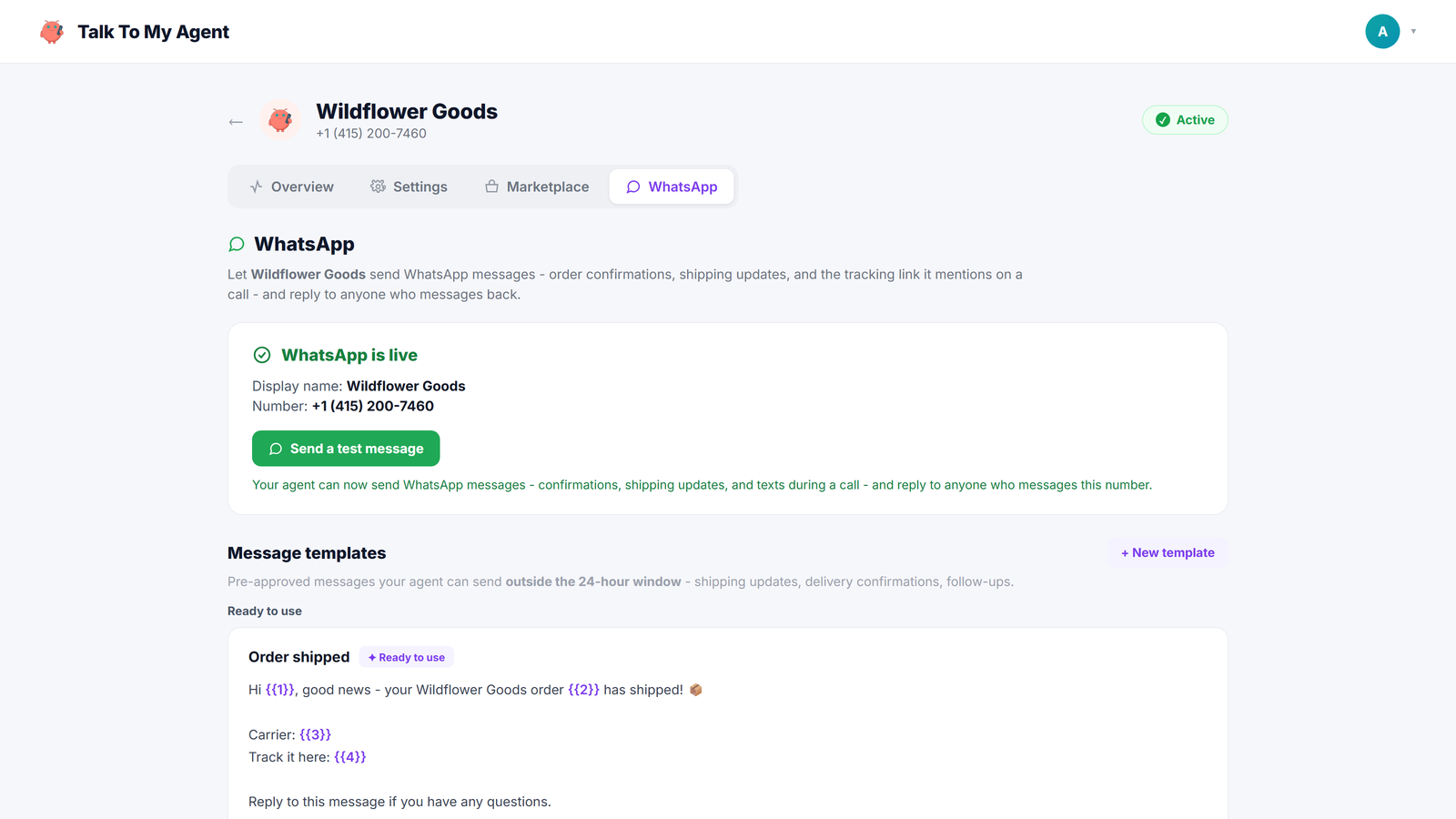Create a New template

1168,552
